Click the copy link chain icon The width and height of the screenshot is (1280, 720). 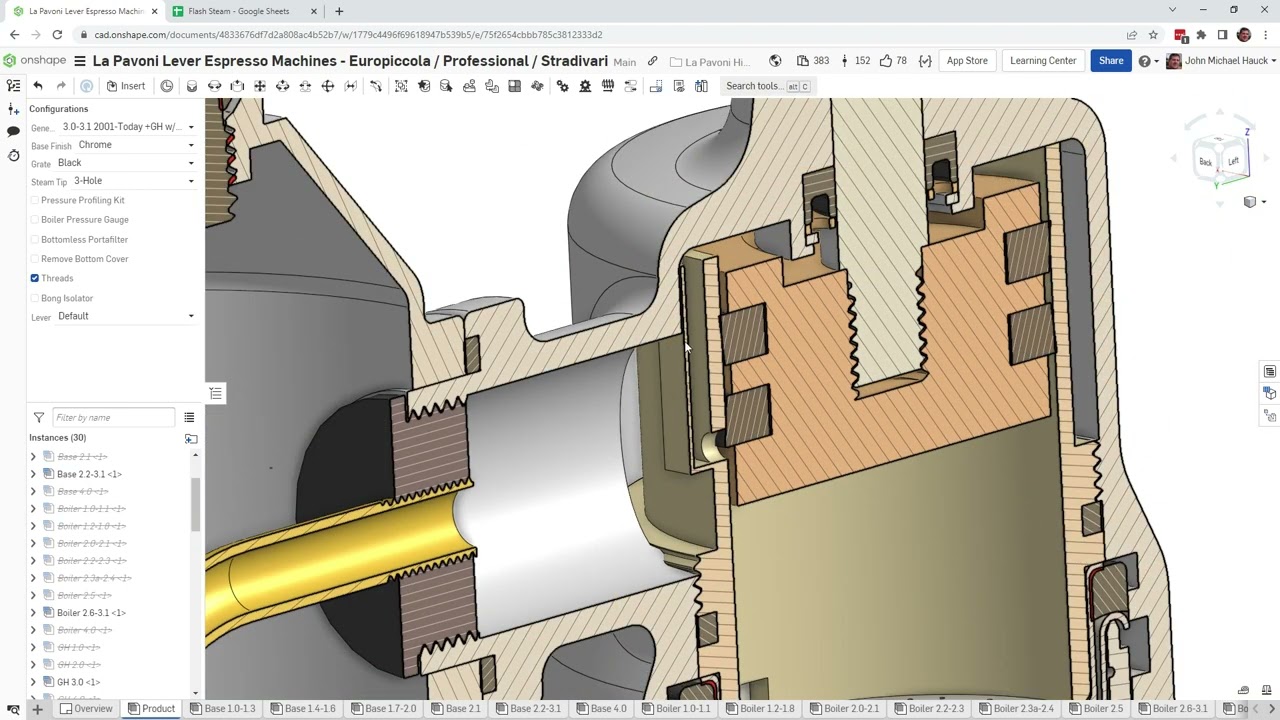pyautogui.click(x=653, y=61)
